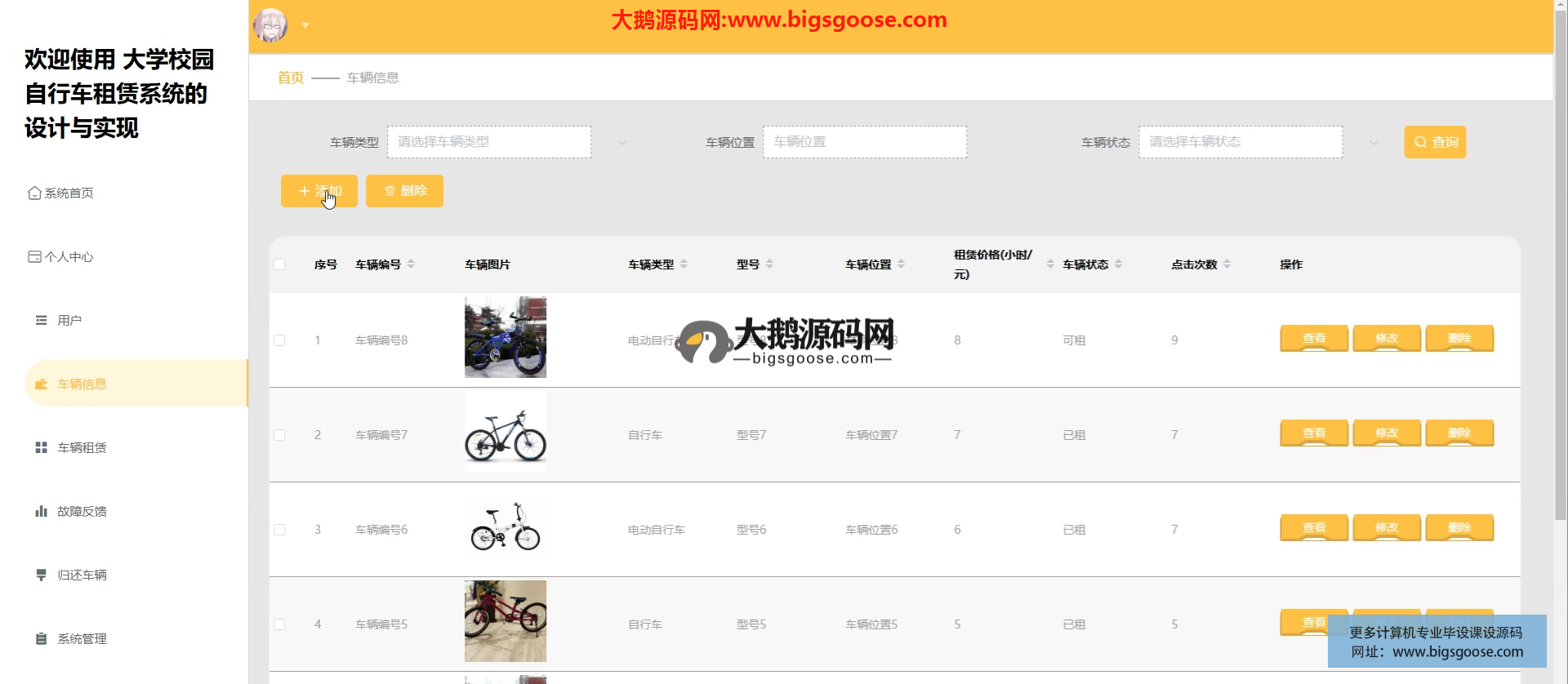The width and height of the screenshot is (1568, 684).
Task: Open the 归还车辆 sidebar icon
Action: click(x=41, y=575)
